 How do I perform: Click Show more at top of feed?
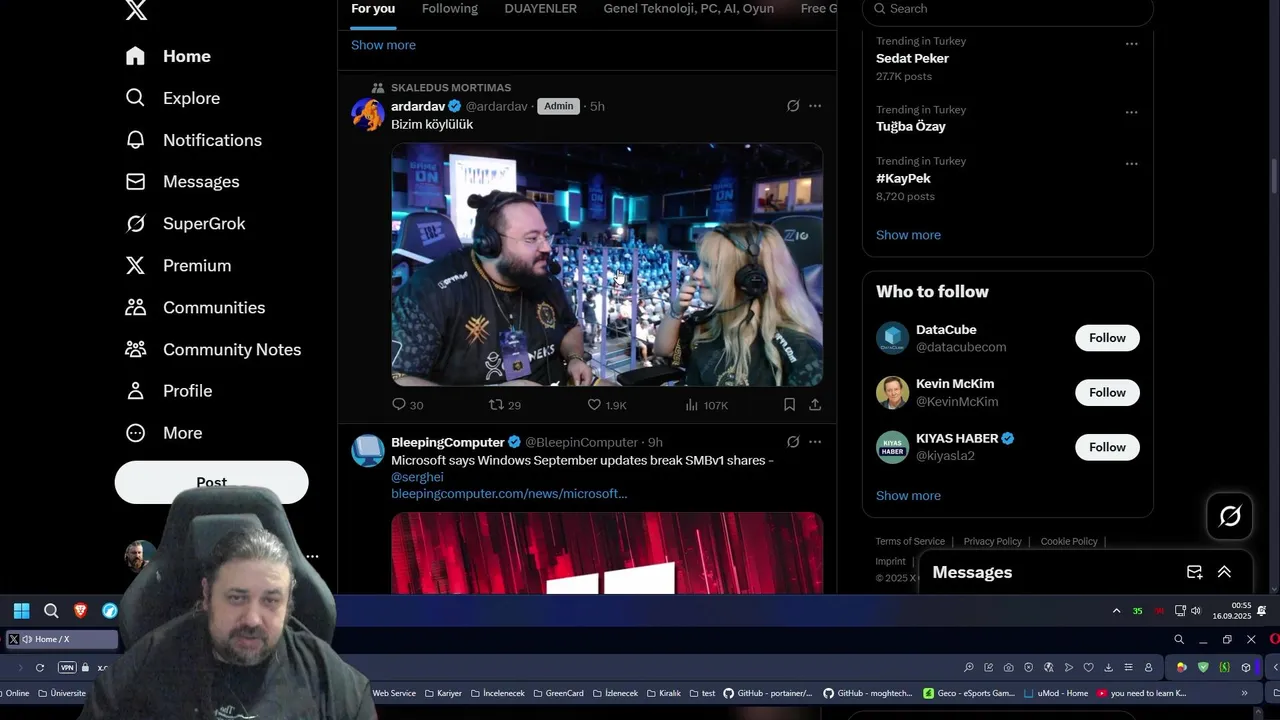click(383, 45)
